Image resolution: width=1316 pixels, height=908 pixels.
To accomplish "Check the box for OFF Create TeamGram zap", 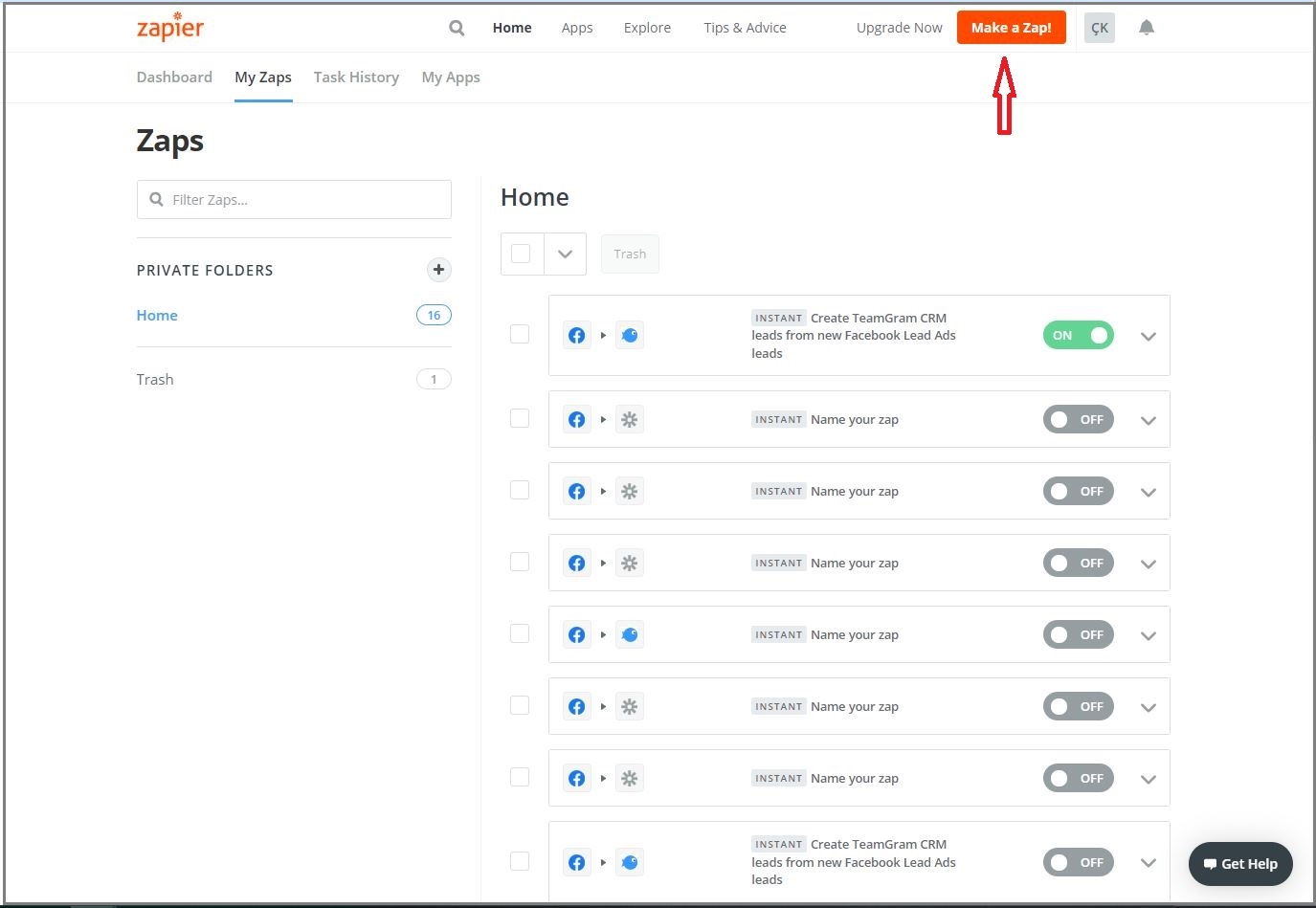I will (520, 861).
